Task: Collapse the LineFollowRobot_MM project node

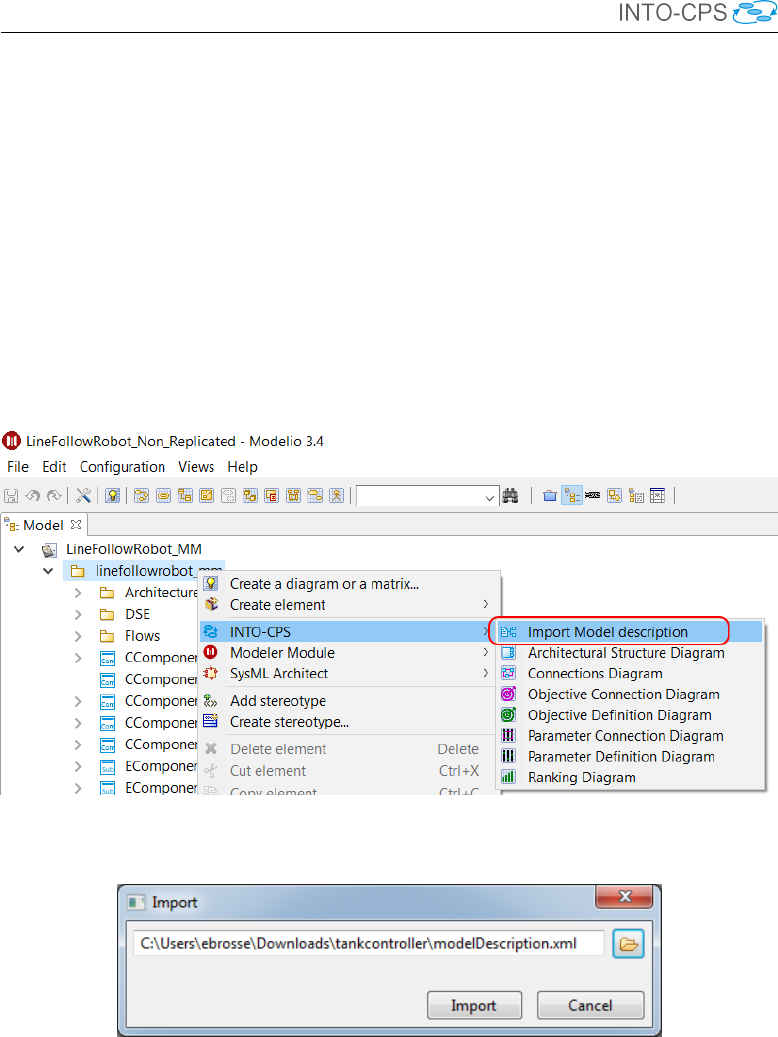Action: [19, 549]
